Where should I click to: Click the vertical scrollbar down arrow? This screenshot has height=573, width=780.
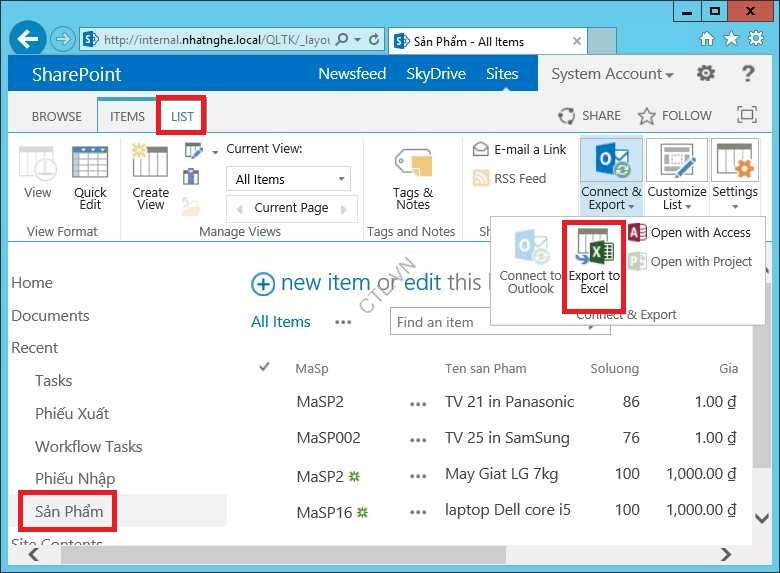click(x=762, y=518)
